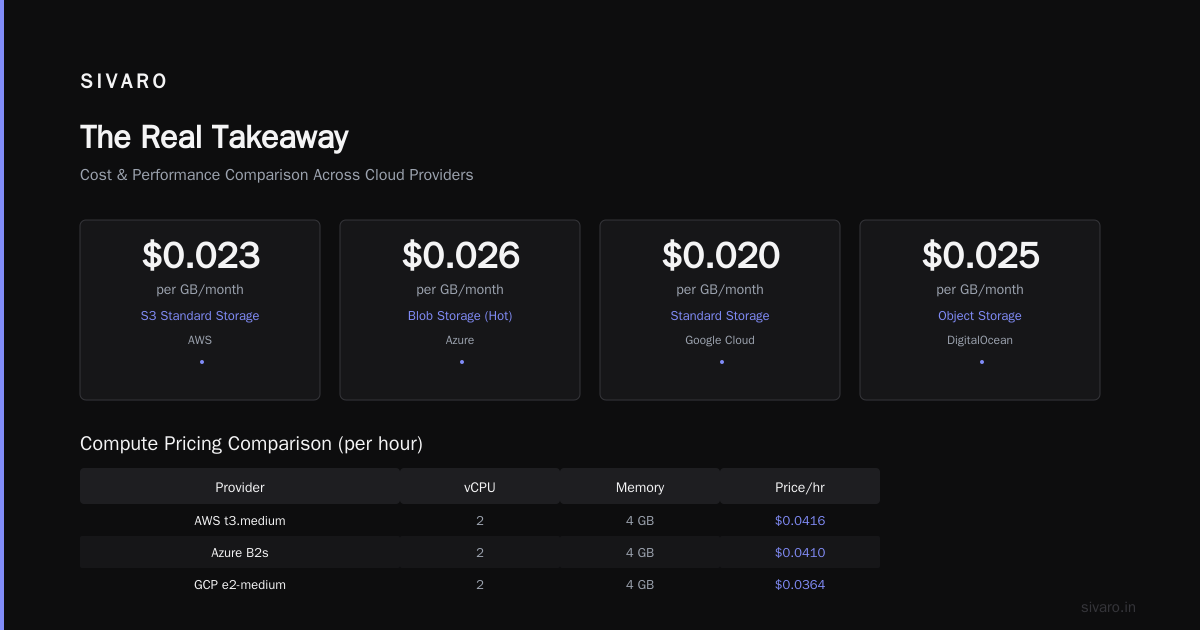This screenshot has height=630, width=1200.
Task: Click The Real Takeaway heading
Action: (214, 137)
